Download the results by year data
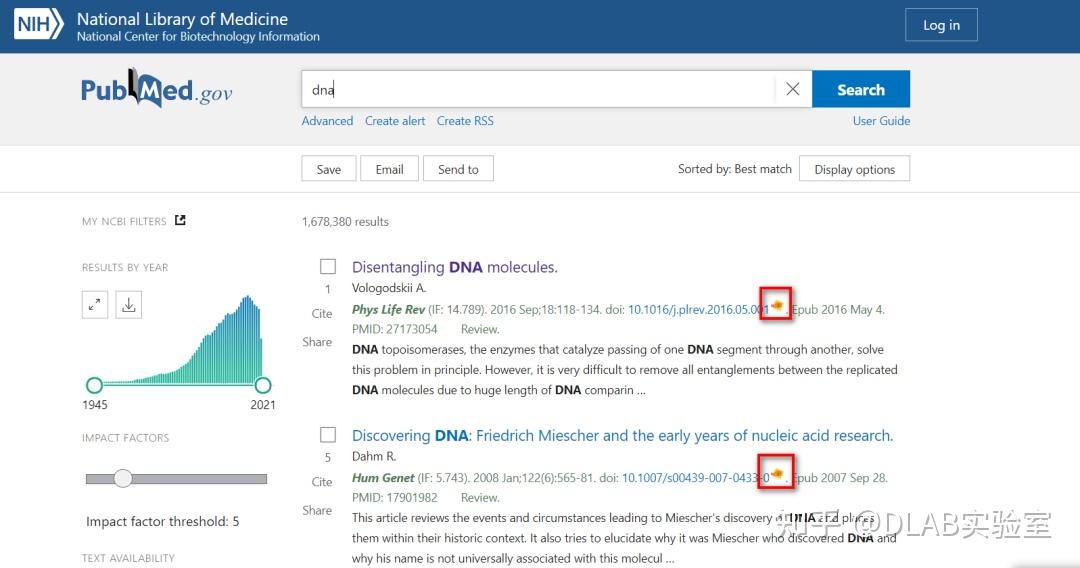The height and width of the screenshot is (568, 1080). tap(129, 306)
